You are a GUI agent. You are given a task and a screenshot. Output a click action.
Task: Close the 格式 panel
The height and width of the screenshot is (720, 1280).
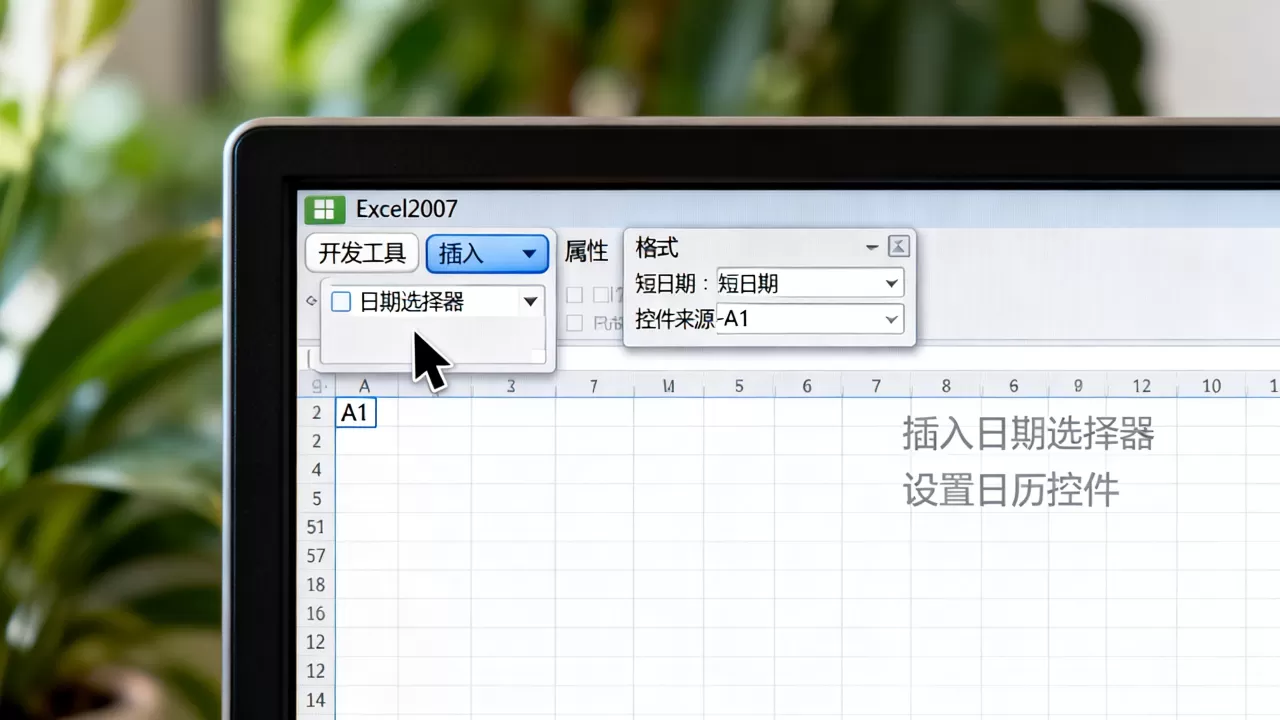pyautogui.click(x=898, y=247)
